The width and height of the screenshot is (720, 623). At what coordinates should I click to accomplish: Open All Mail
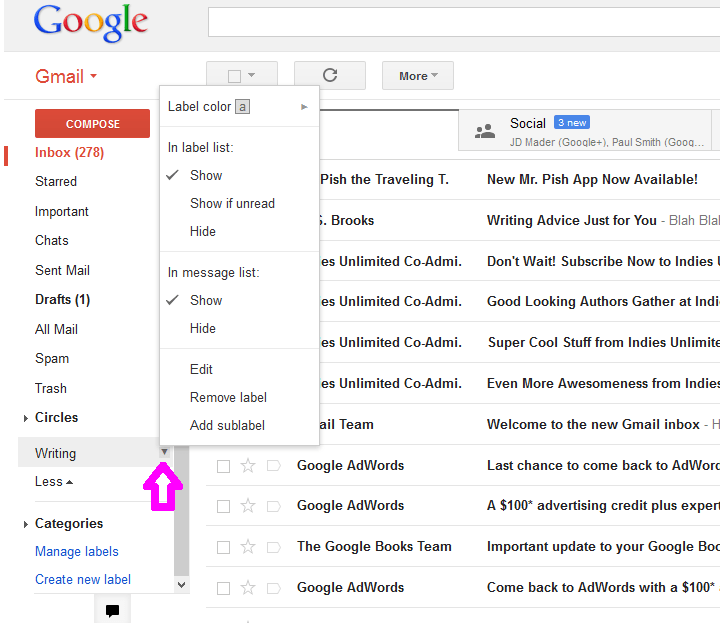tap(56, 330)
